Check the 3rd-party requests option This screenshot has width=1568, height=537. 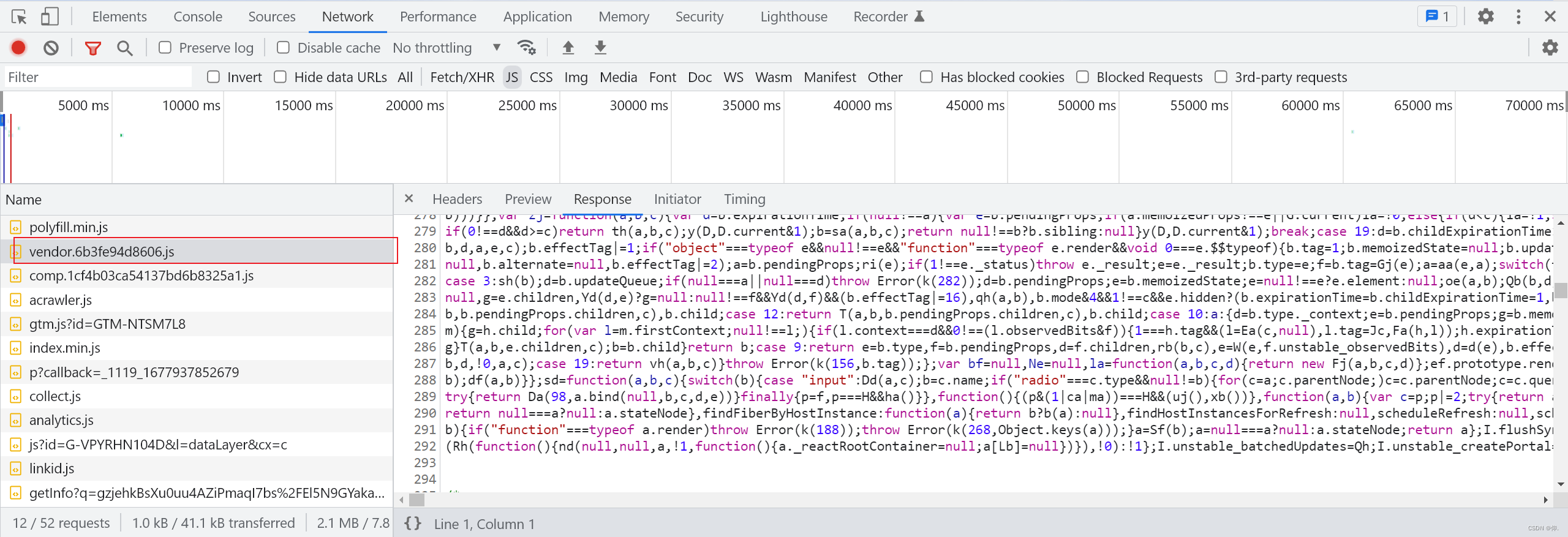pos(1221,77)
